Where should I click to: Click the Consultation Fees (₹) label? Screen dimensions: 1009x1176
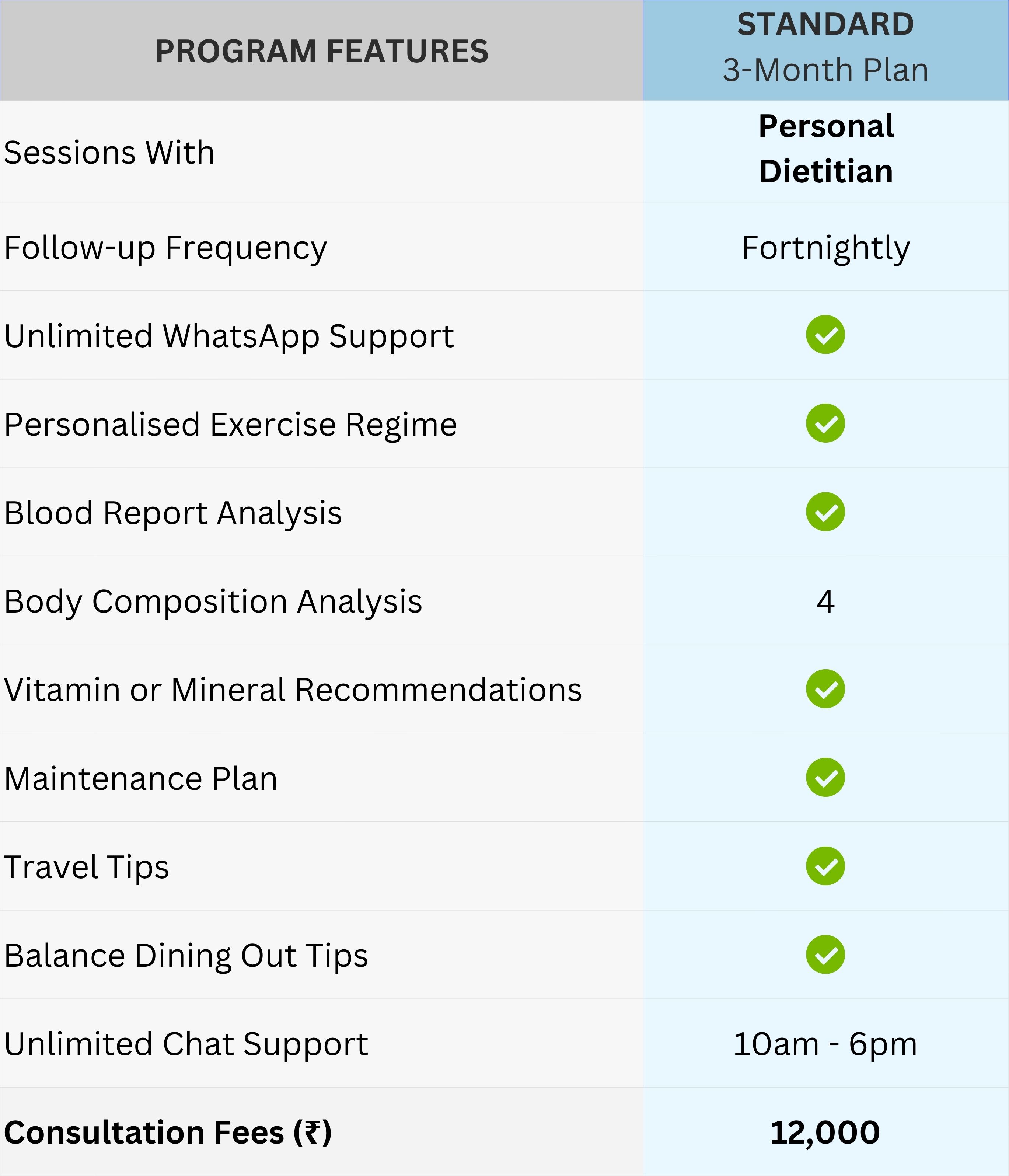point(168,1132)
